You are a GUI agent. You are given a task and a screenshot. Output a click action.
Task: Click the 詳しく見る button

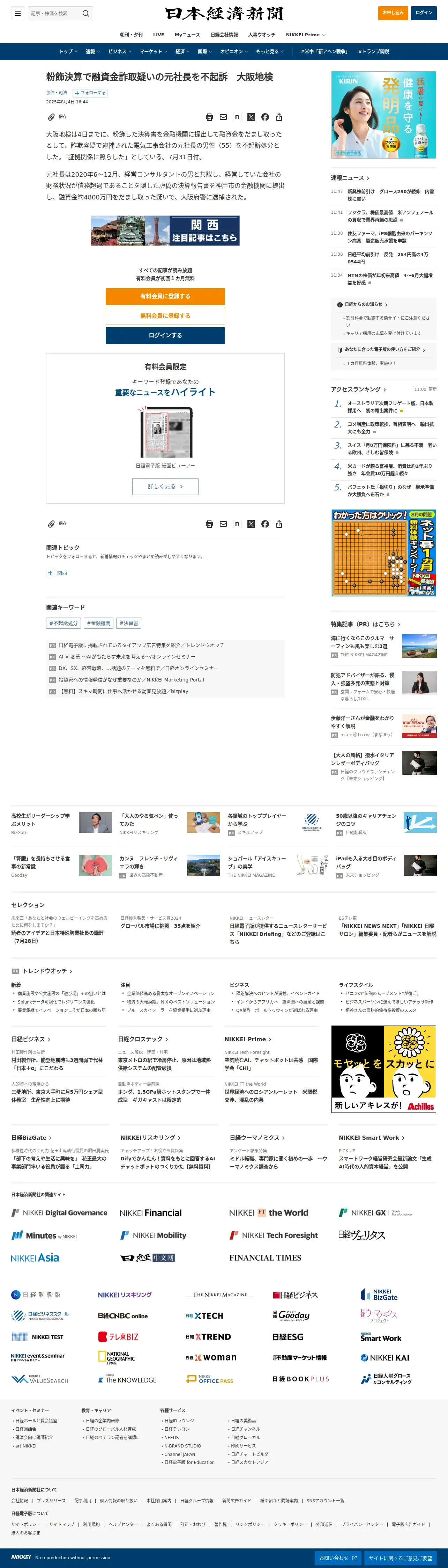click(165, 486)
